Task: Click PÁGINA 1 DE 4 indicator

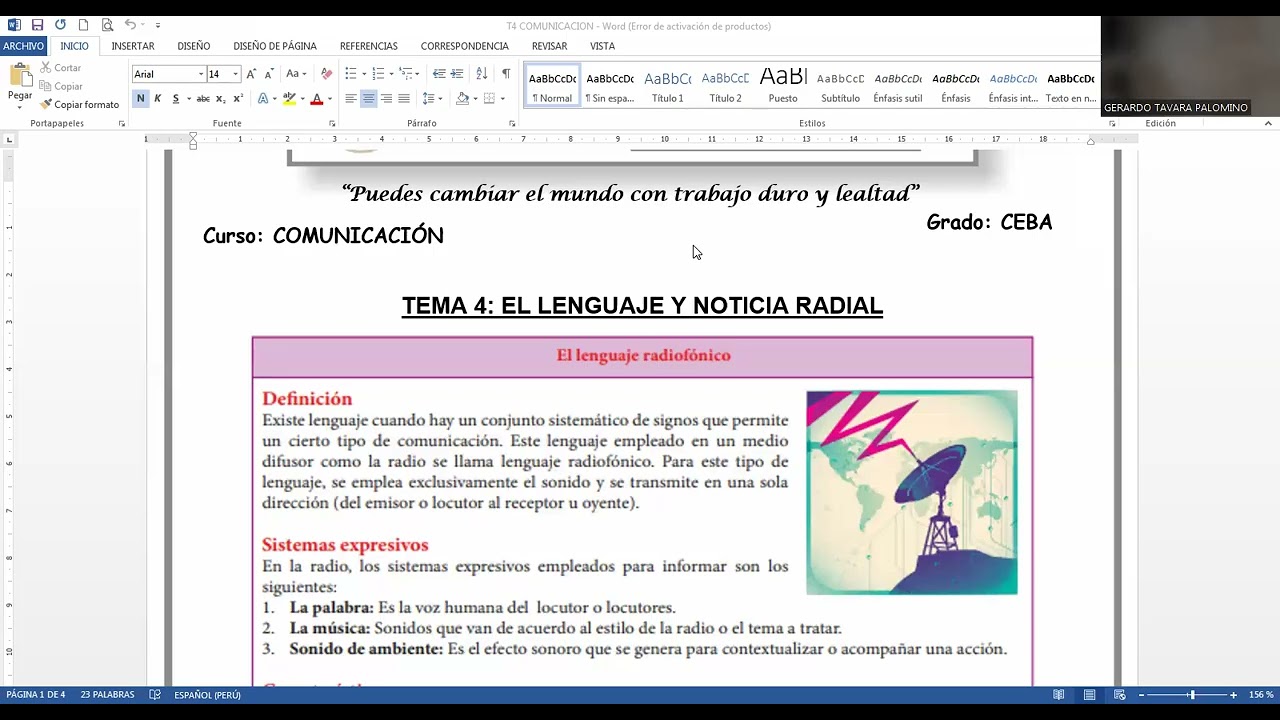Action: coord(36,695)
